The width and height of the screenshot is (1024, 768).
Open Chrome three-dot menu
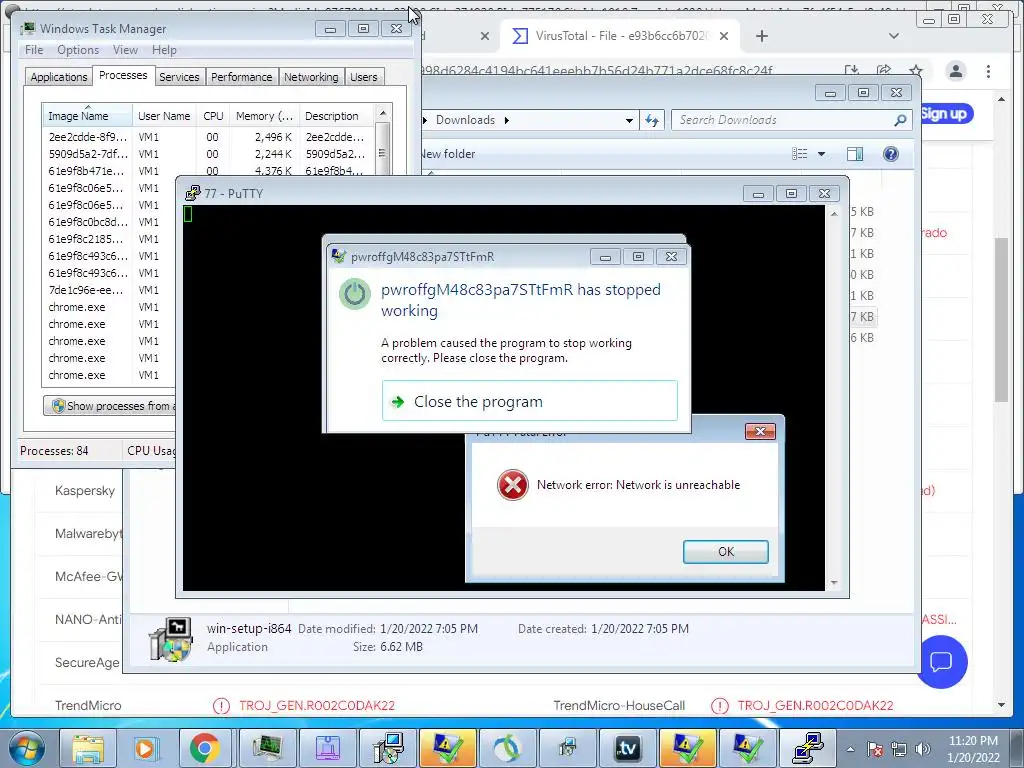[x=988, y=71]
